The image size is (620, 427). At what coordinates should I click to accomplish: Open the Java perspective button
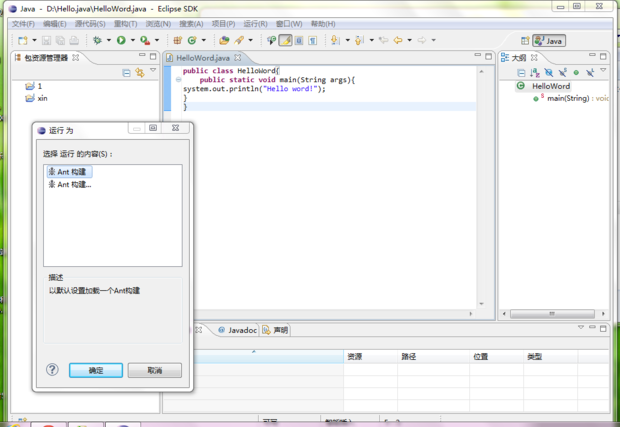pyautogui.click(x=549, y=41)
